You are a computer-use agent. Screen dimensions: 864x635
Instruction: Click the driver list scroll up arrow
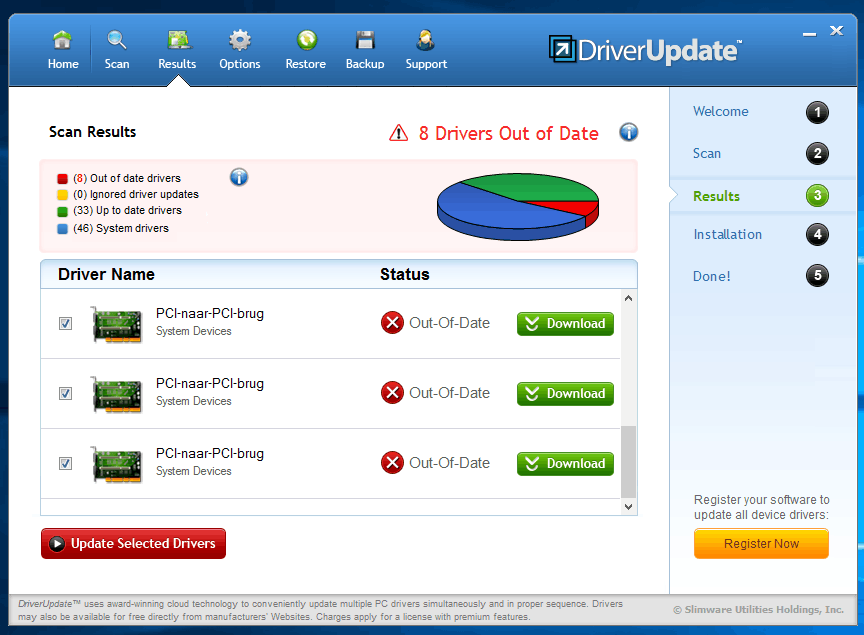(x=628, y=298)
